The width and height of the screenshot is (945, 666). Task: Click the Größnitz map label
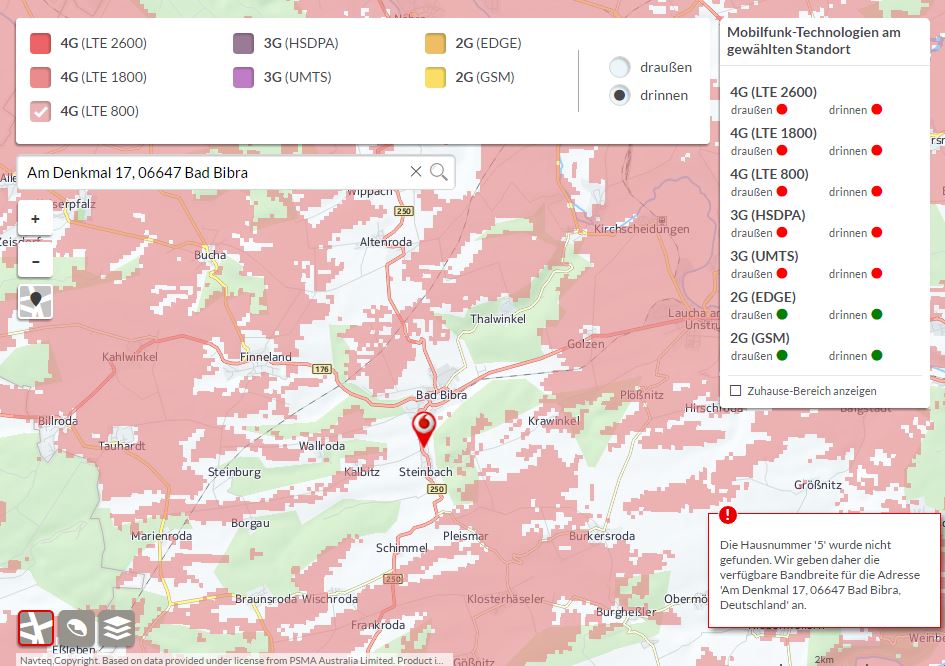coord(818,485)
